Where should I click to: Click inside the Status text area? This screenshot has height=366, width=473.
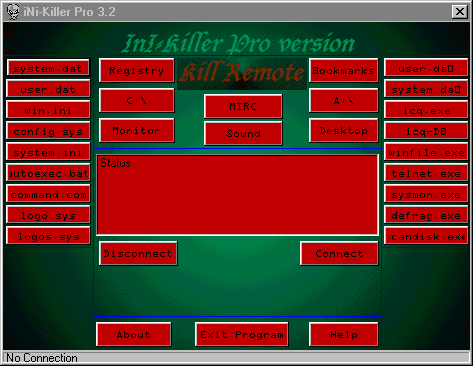(x=238, y=195)
